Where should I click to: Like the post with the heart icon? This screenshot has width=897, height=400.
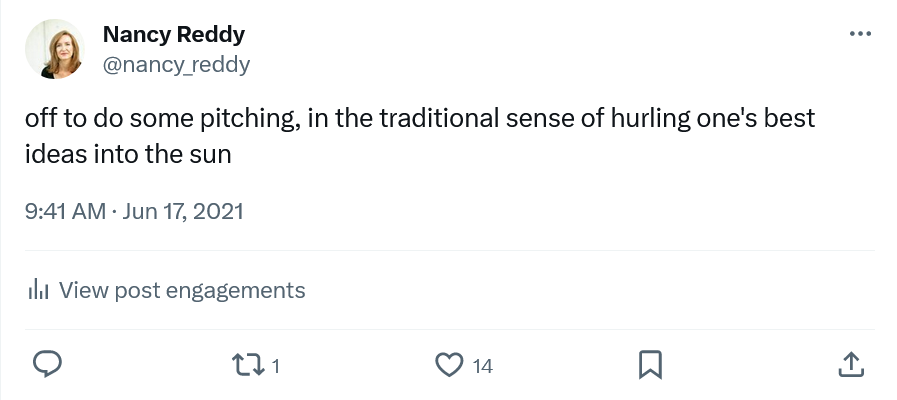pyautogui.click(x=451, y=365)
